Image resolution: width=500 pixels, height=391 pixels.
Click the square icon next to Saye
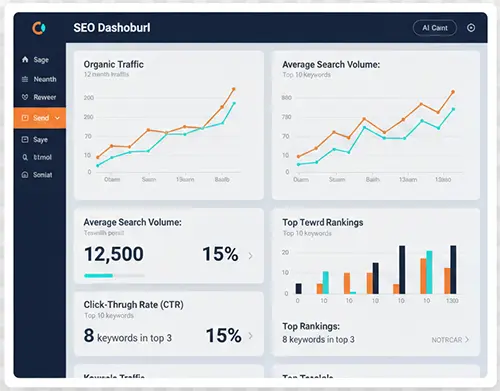pos(25,139)
